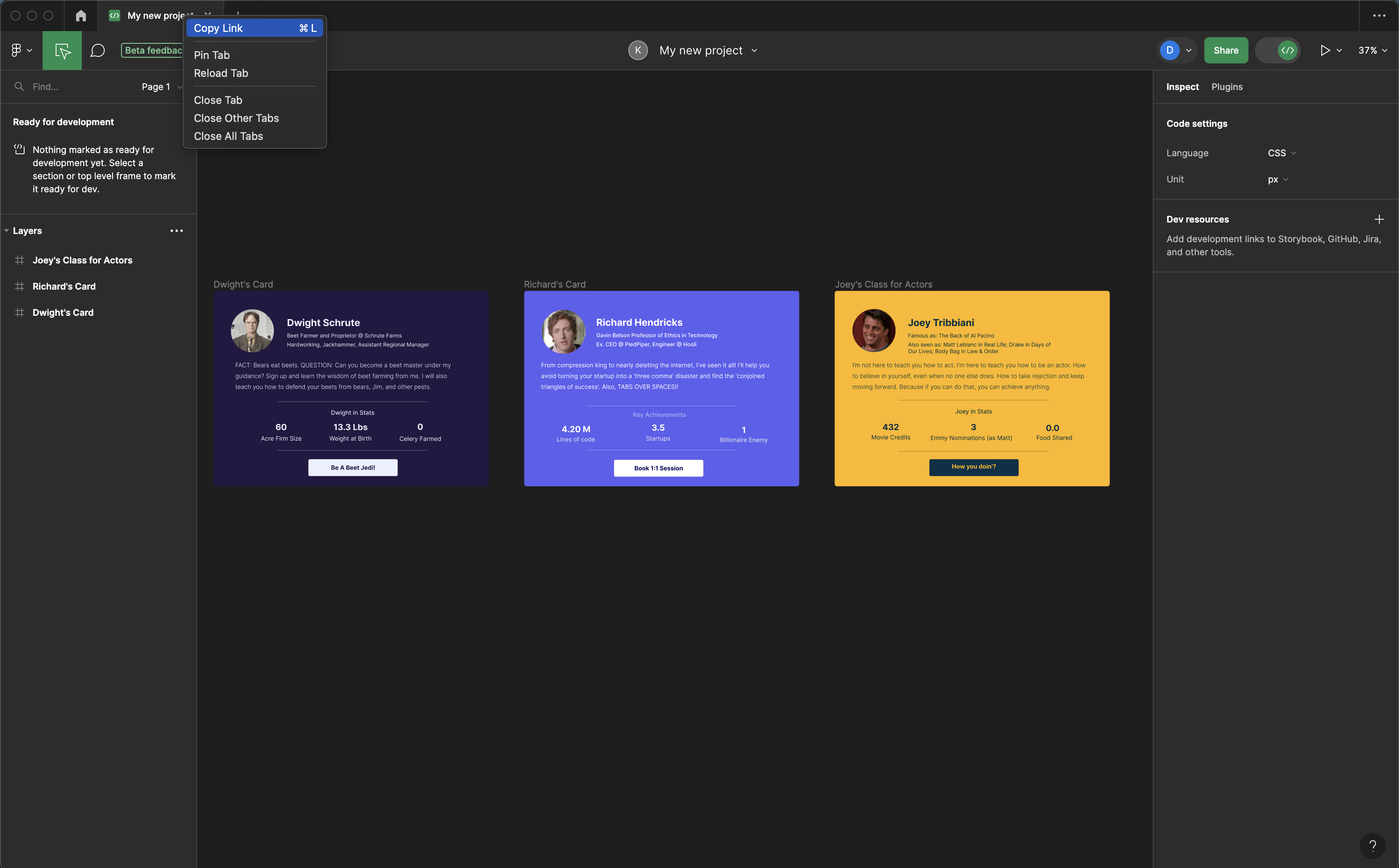This screenshot has width=1399, height=868.
Task: Collapse the Layers section triangle
Action: pyautogui.click(x=6, y=231)
